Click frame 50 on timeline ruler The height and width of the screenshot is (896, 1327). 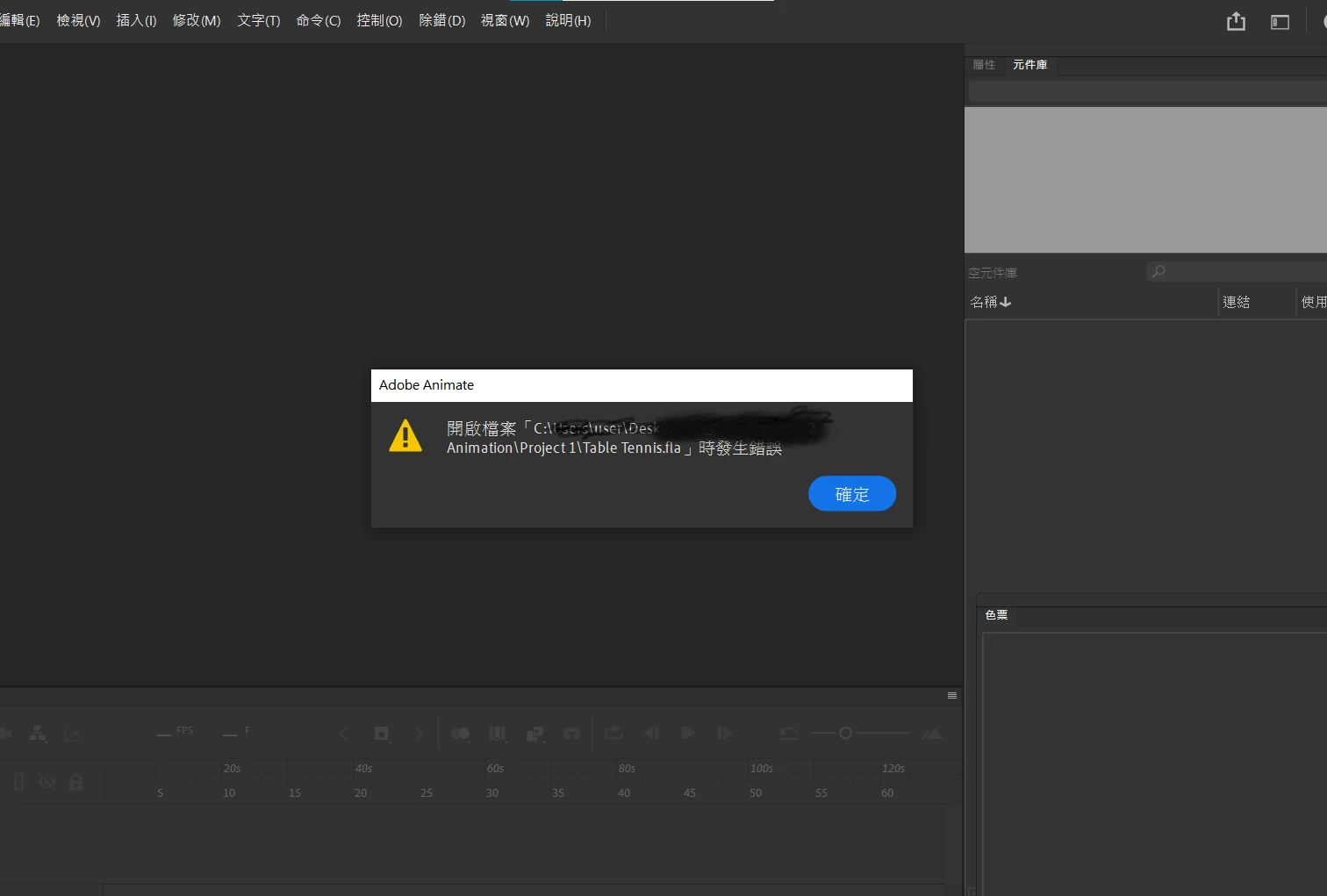point(756,793)
